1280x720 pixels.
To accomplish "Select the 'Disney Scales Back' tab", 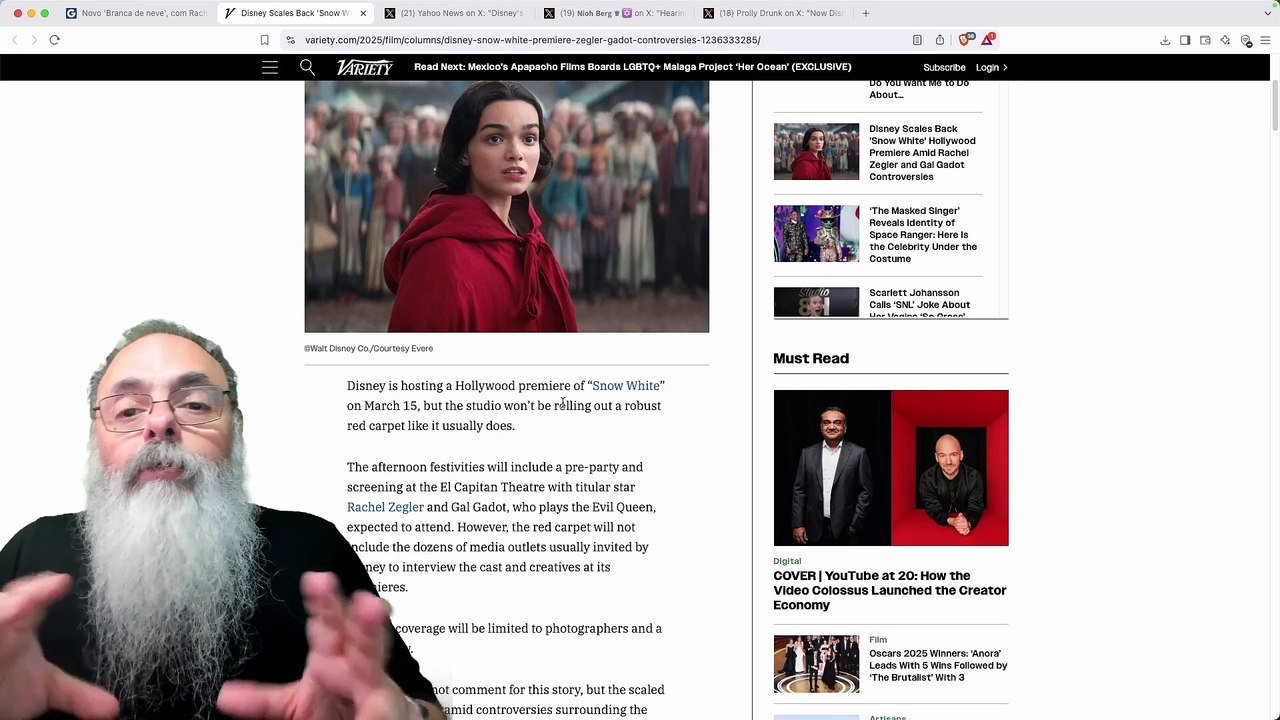I will tap(296, 13).
